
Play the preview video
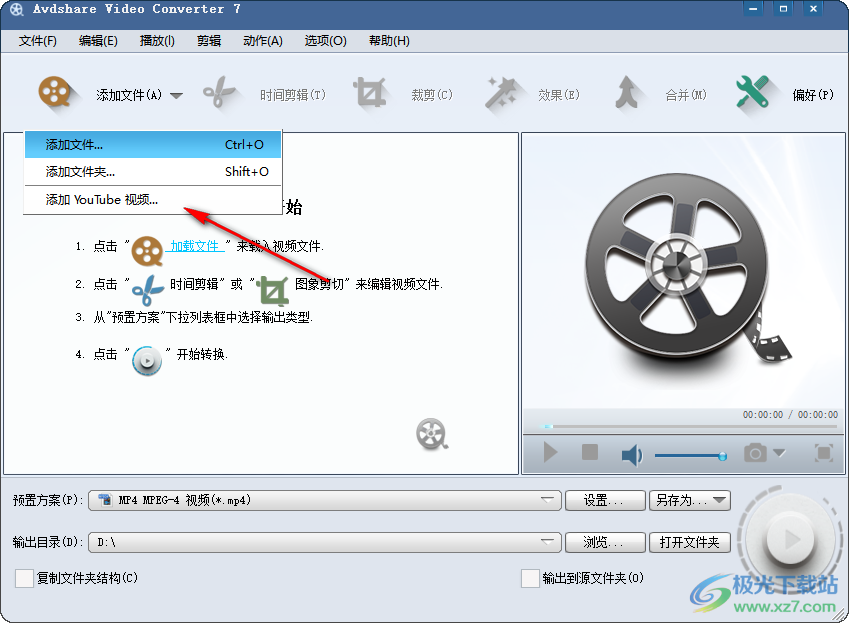tap(551, 452)
